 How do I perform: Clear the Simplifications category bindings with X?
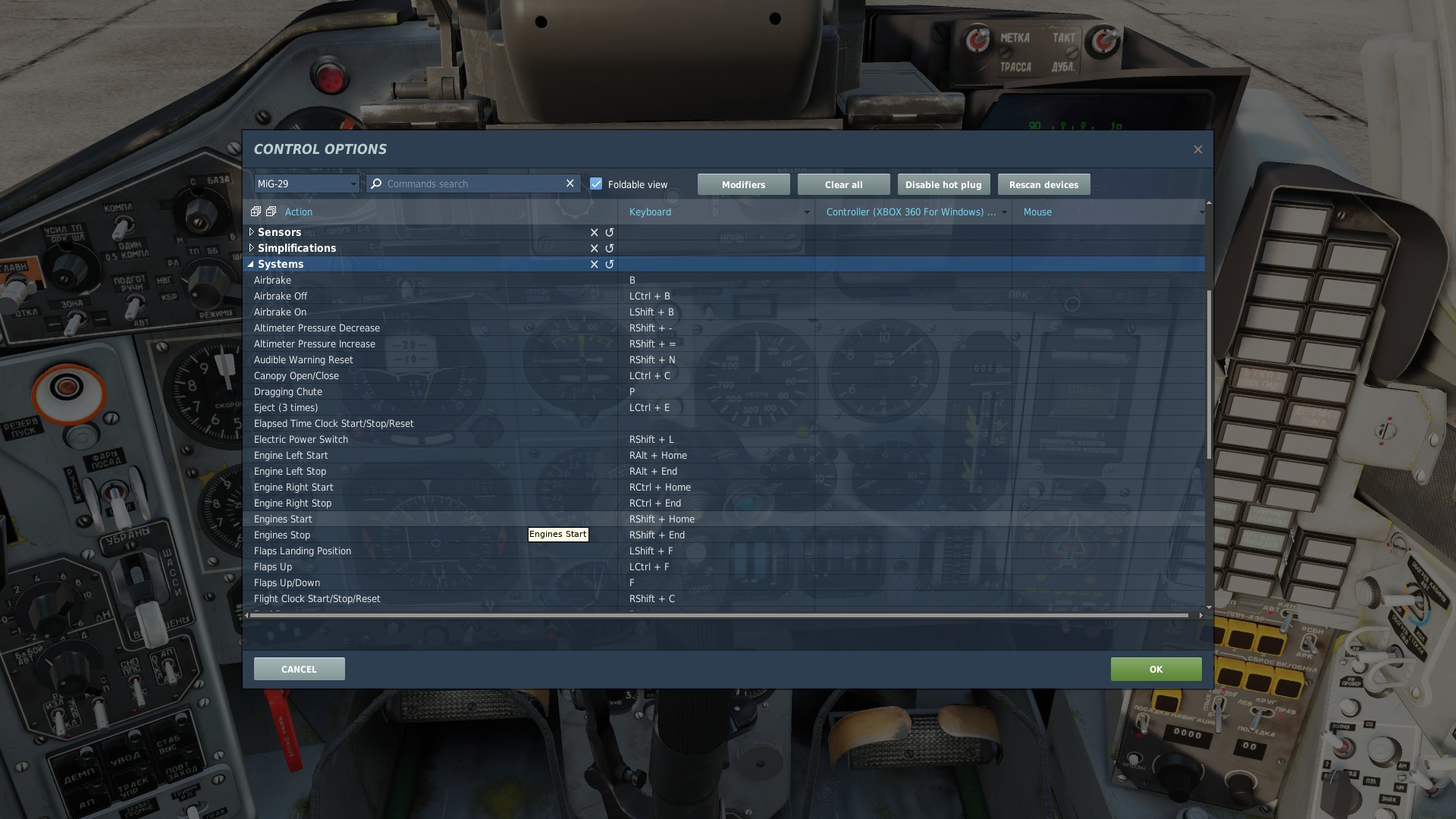tap(595, 249)
